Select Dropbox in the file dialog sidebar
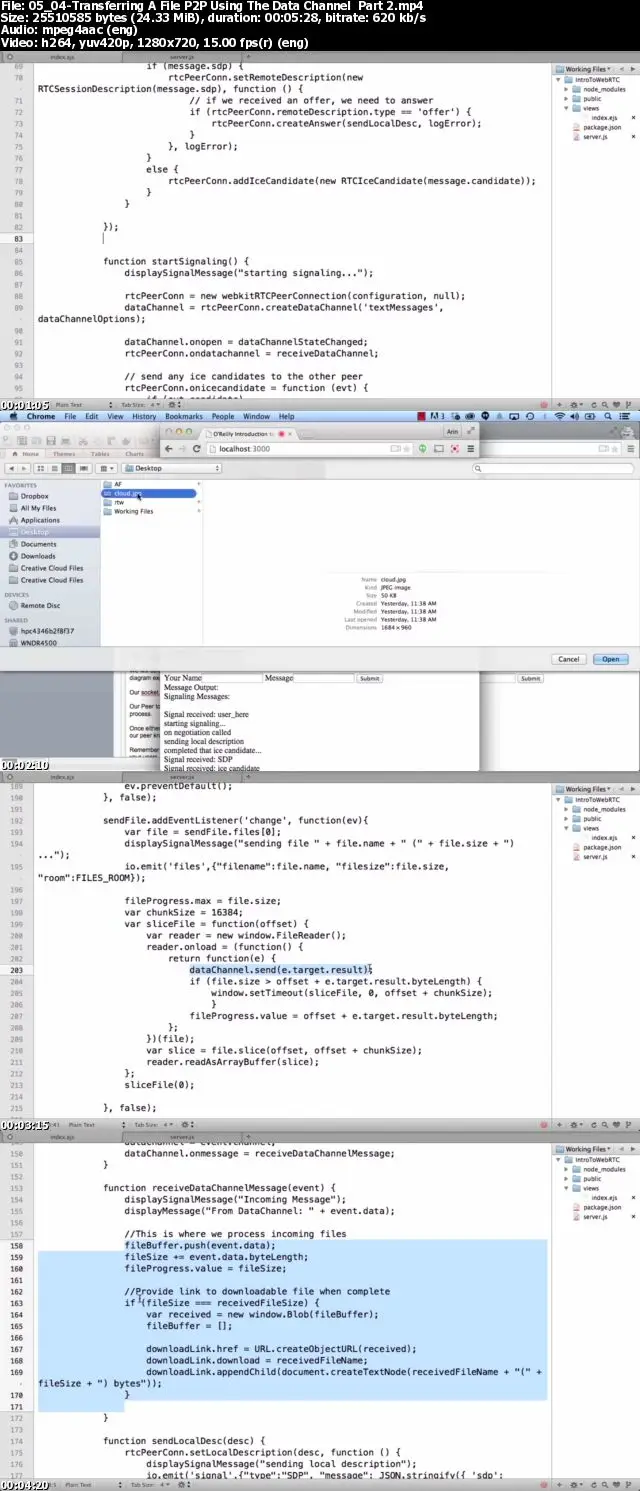 (x=34, y=496)
